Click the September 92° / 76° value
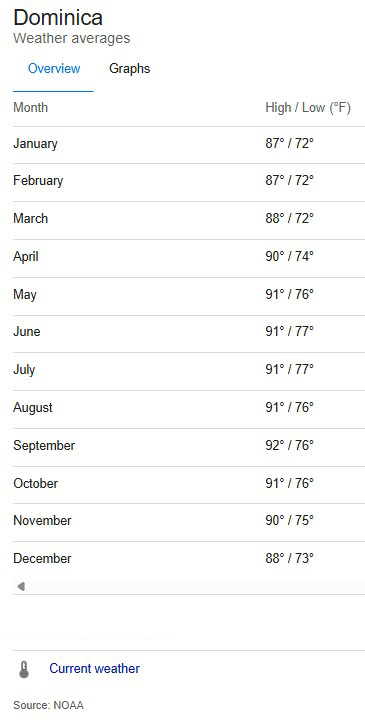The width and height of the screenshot is (365, 721). 290,446
